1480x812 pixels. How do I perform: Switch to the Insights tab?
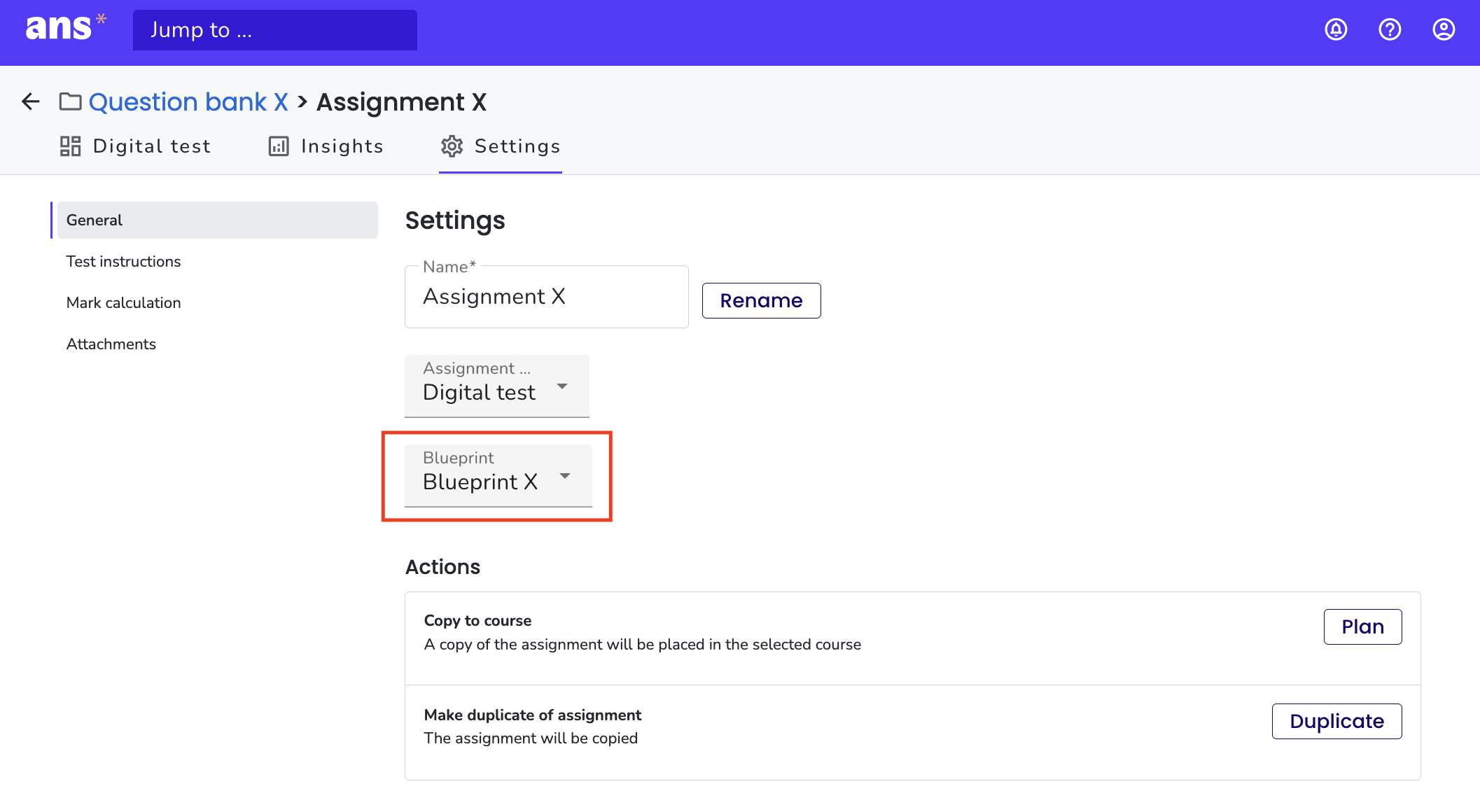(326, 146)
